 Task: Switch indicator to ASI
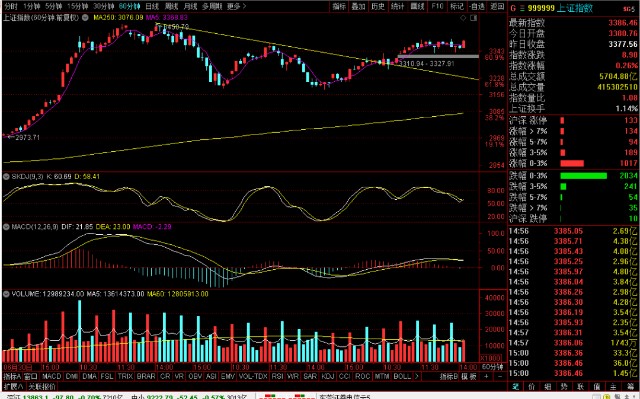211,376
